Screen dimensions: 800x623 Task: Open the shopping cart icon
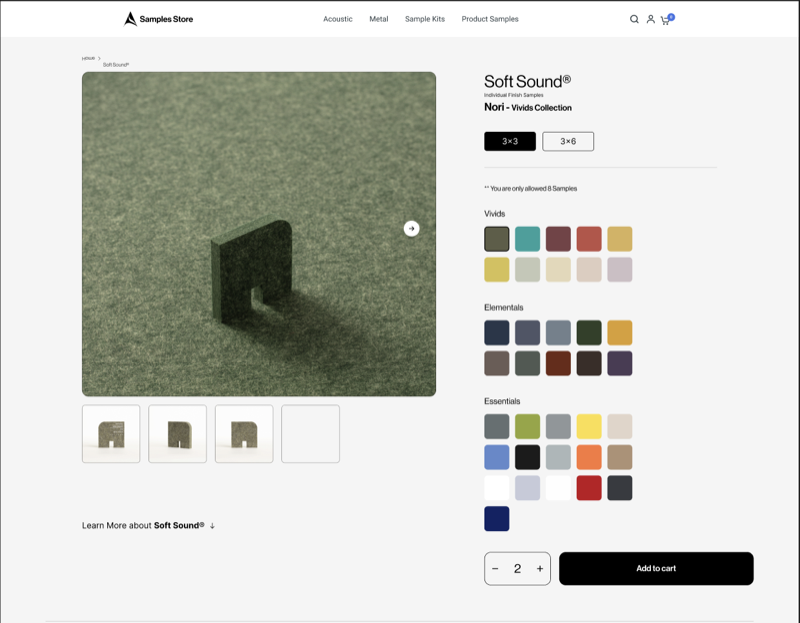point(665,20)
